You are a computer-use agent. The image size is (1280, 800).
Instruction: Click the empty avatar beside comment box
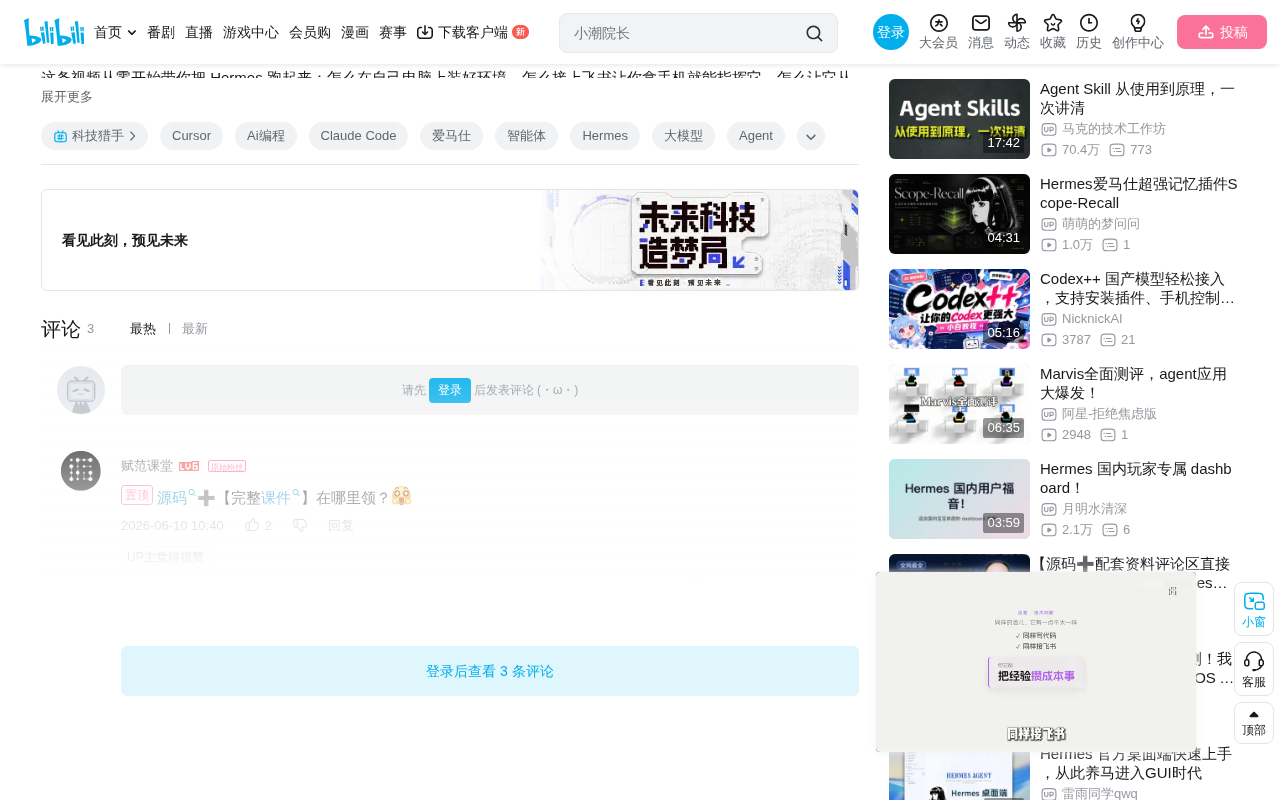tap(81, 390)
